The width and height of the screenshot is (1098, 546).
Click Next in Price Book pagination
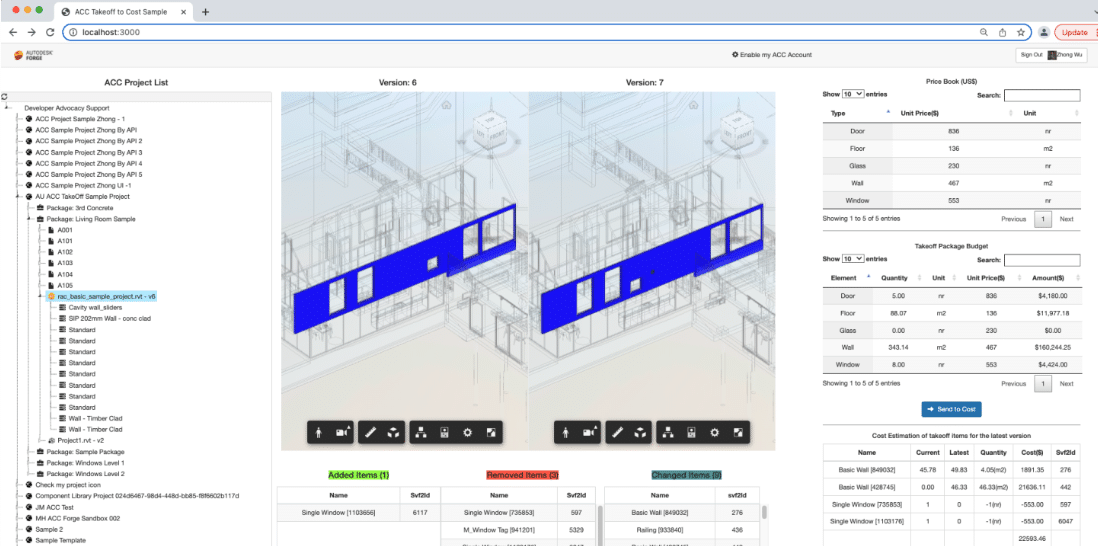click(1066, 219)
